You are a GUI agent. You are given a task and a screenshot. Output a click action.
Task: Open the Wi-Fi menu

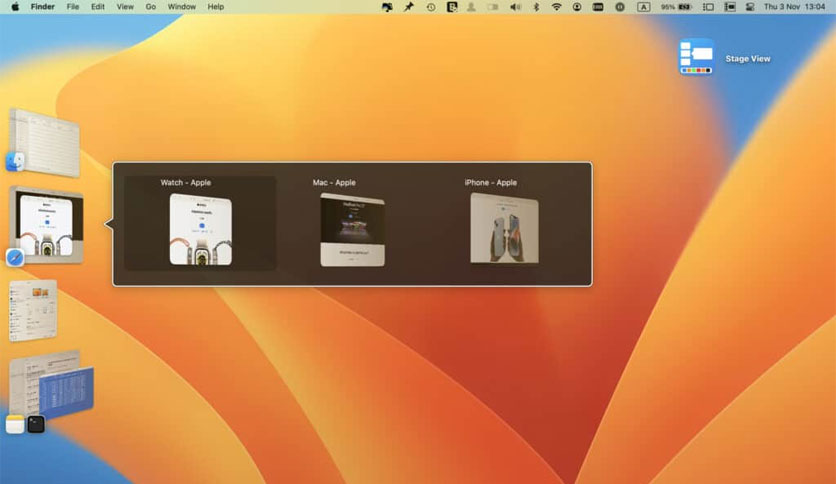pyautogui.click(x=556, y=7)
